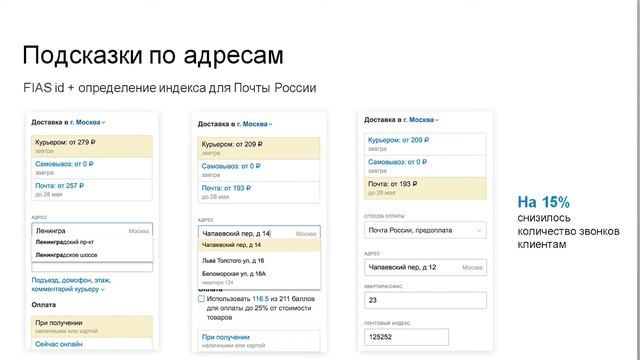Select Почта от 257 ₽ delivery option

[x=92, y=189]
